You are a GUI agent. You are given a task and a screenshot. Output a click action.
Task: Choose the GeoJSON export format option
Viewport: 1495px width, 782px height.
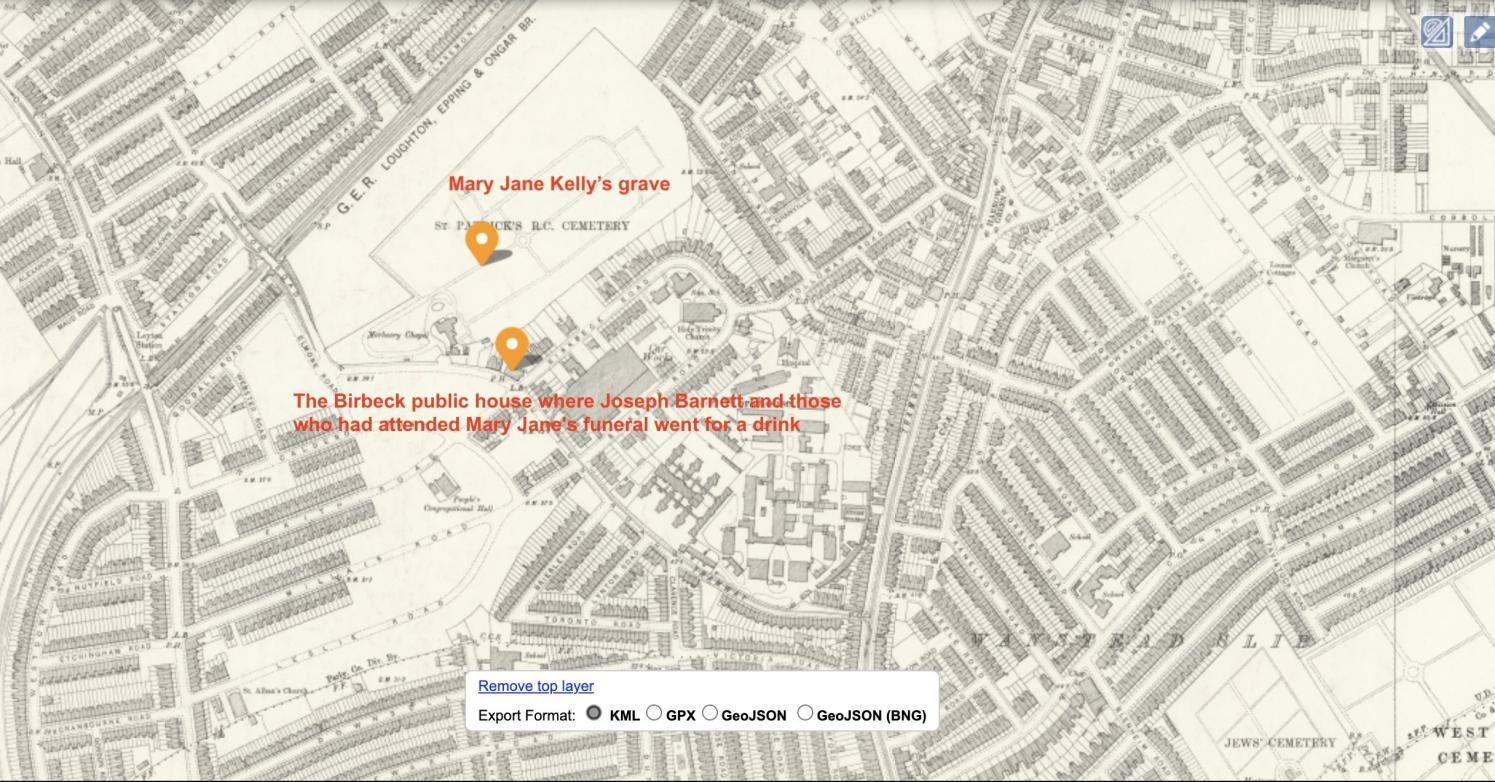click(x=710, y=713)
